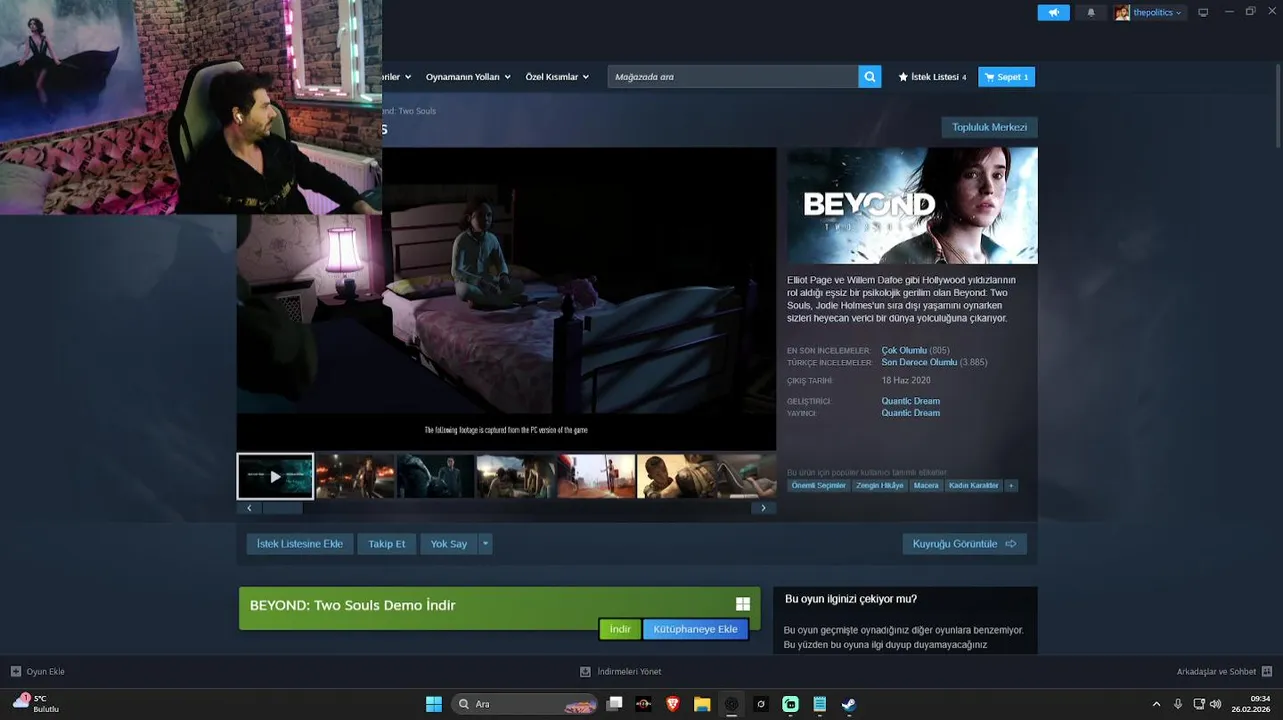Open the weather widget showing 5°C
This screenshot has width=1283, height=720.
pos(37,703)
